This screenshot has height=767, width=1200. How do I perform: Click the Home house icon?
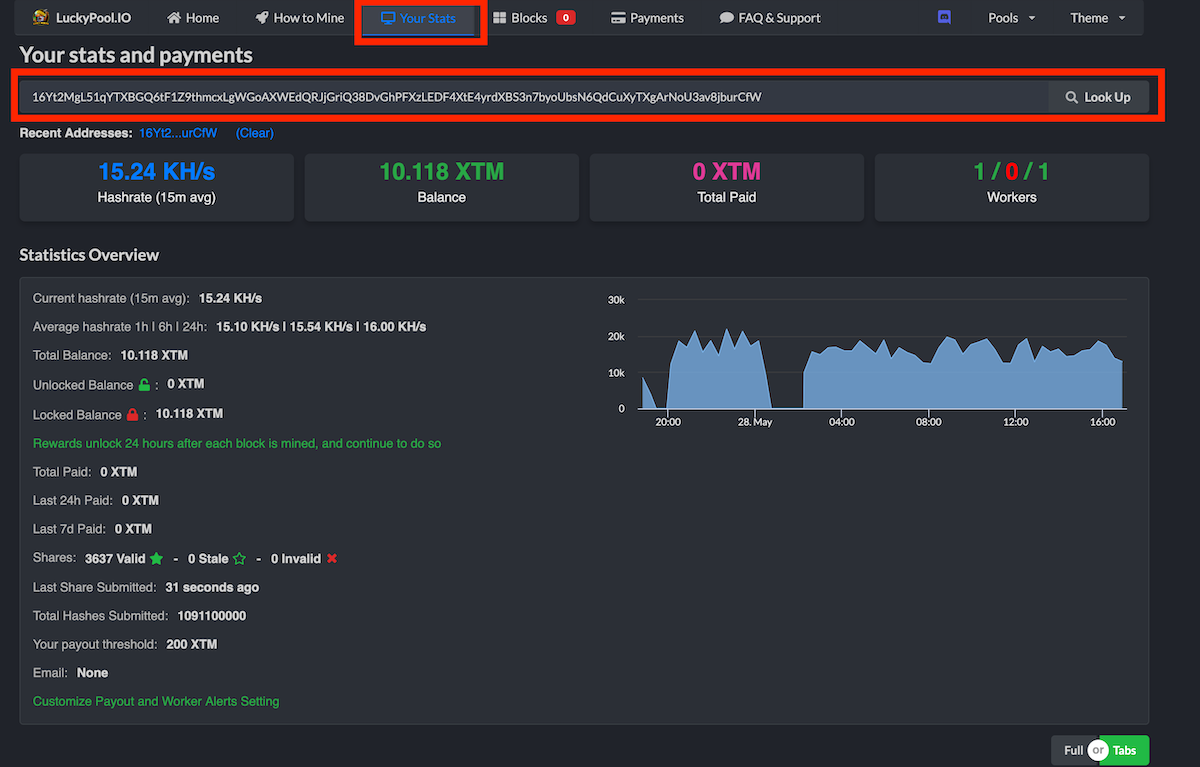tap(174, 18)
